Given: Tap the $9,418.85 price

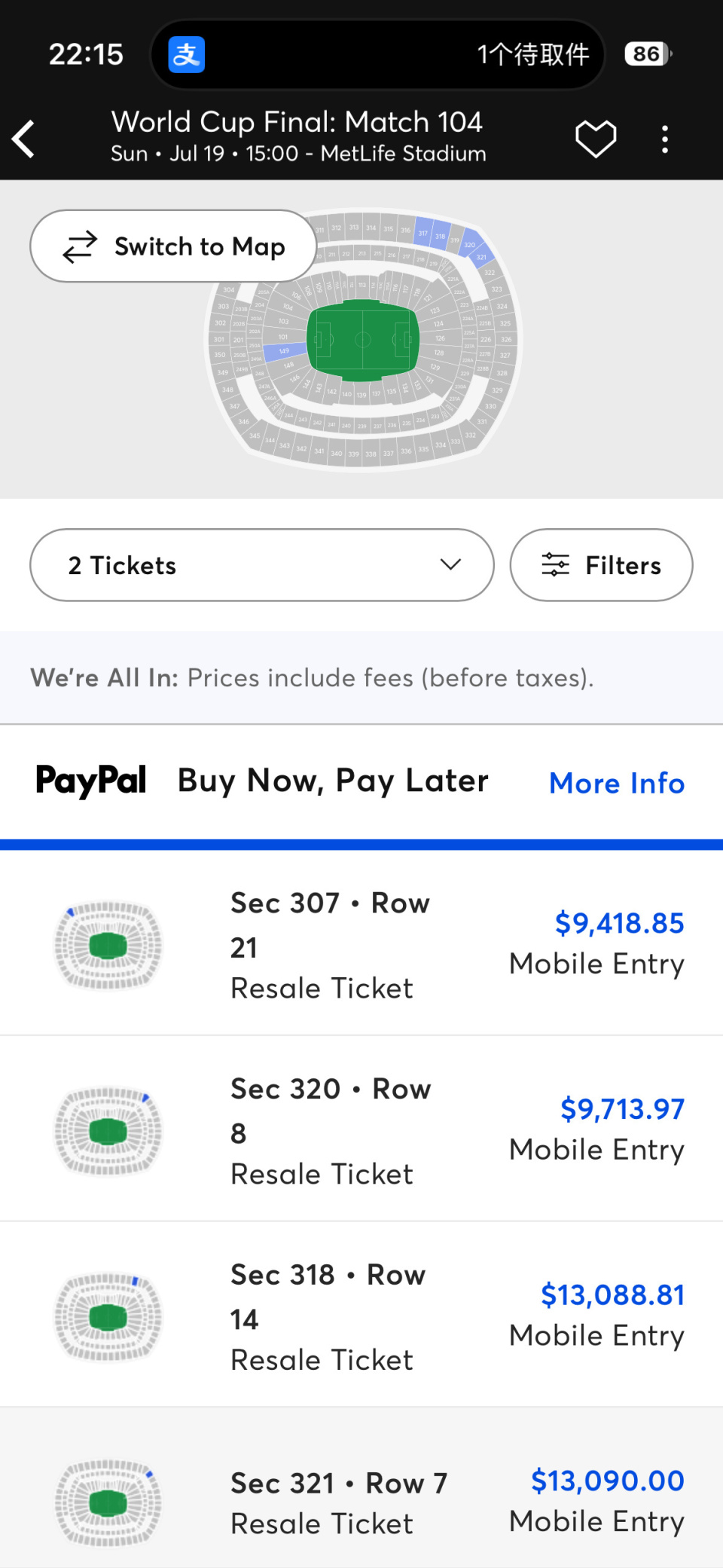Looking at the screenshot, I should coord(619,922).
